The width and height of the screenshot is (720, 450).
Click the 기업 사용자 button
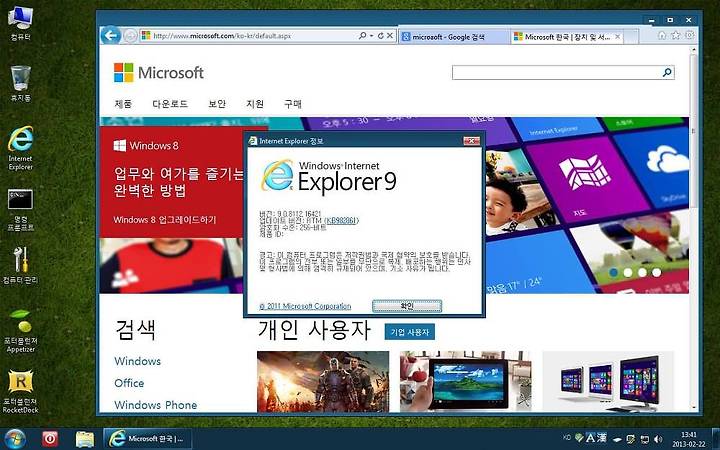pyautogui.click(x=410, y=332)
